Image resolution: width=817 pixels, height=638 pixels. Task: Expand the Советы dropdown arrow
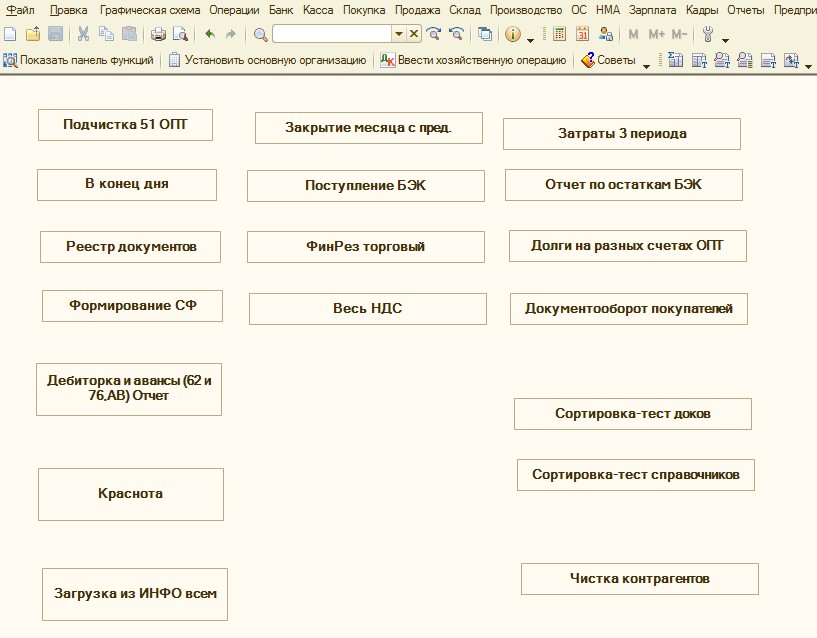(x=646, y=62)
